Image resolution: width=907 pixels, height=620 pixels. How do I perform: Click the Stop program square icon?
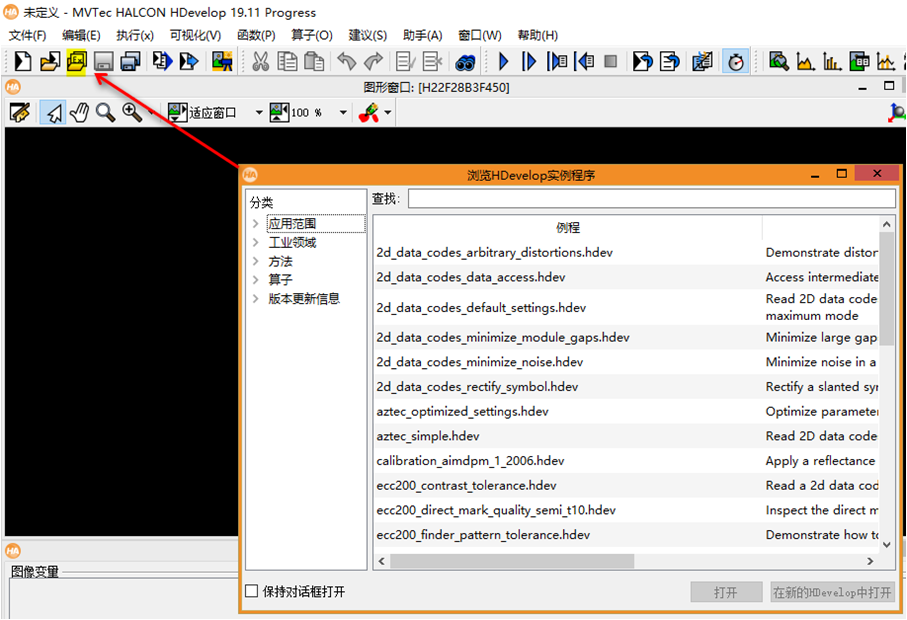pos(610,61)
